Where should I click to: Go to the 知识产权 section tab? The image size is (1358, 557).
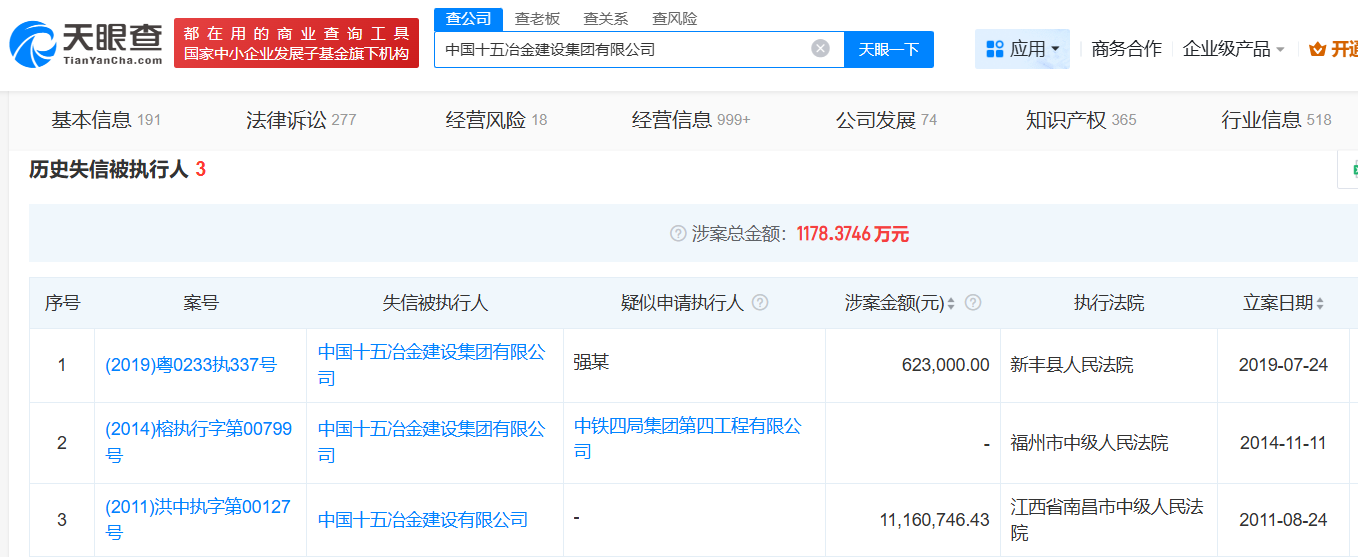click(x=1080, y=120)
